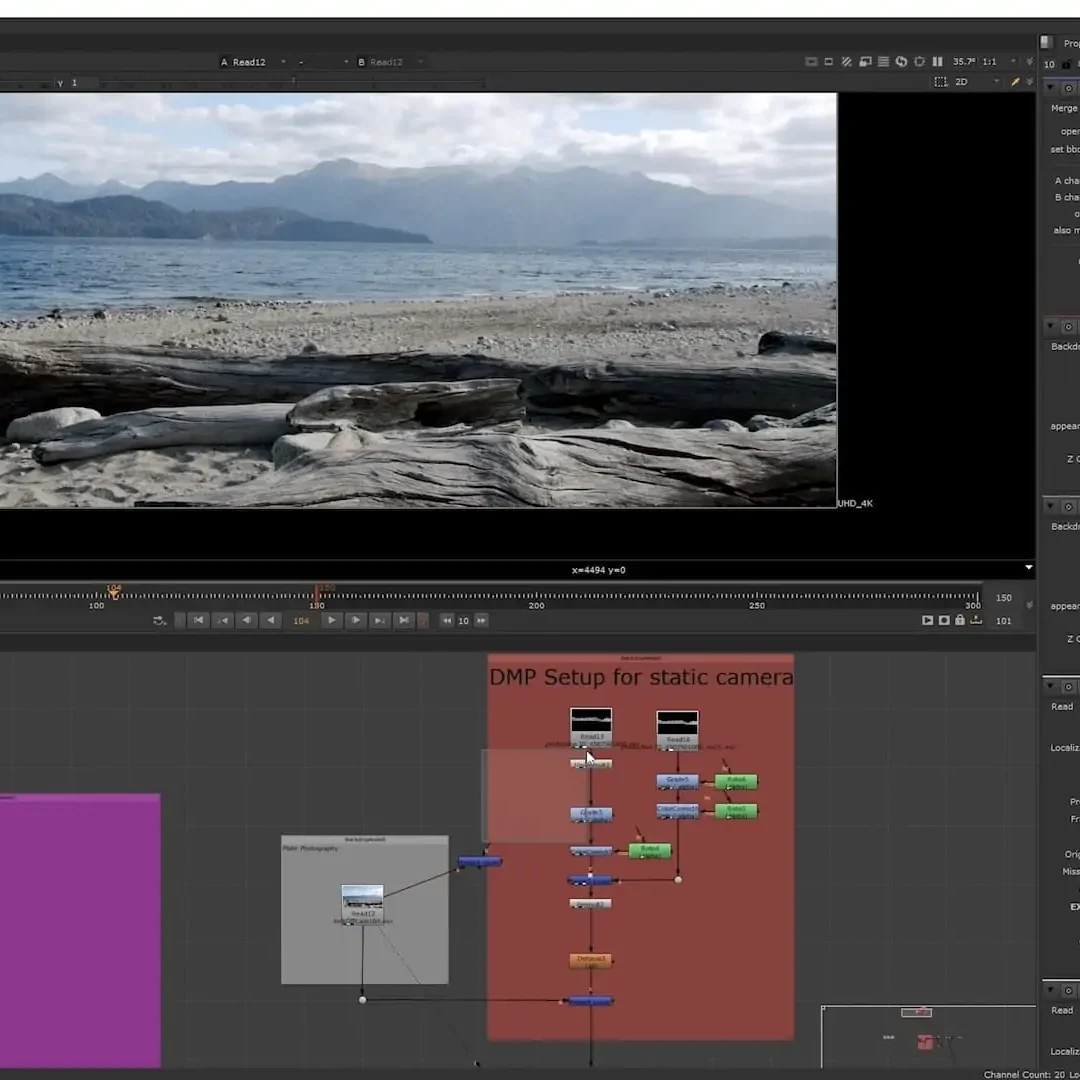Select the Read13 node in DMP backdrop

590,724
